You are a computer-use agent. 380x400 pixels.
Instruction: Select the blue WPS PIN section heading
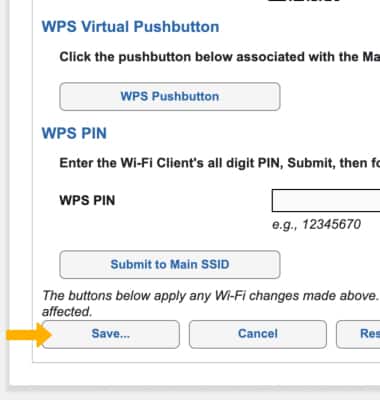point(74,133)
